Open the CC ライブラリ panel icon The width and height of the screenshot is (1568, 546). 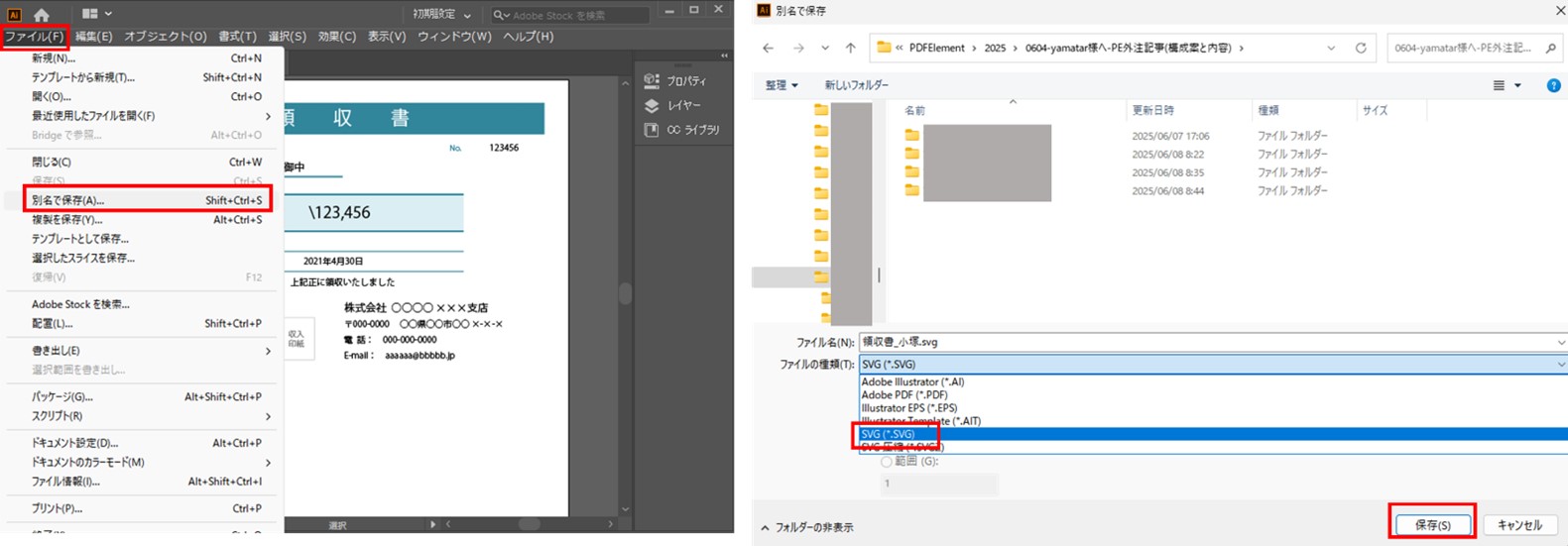tap(652, 130)
